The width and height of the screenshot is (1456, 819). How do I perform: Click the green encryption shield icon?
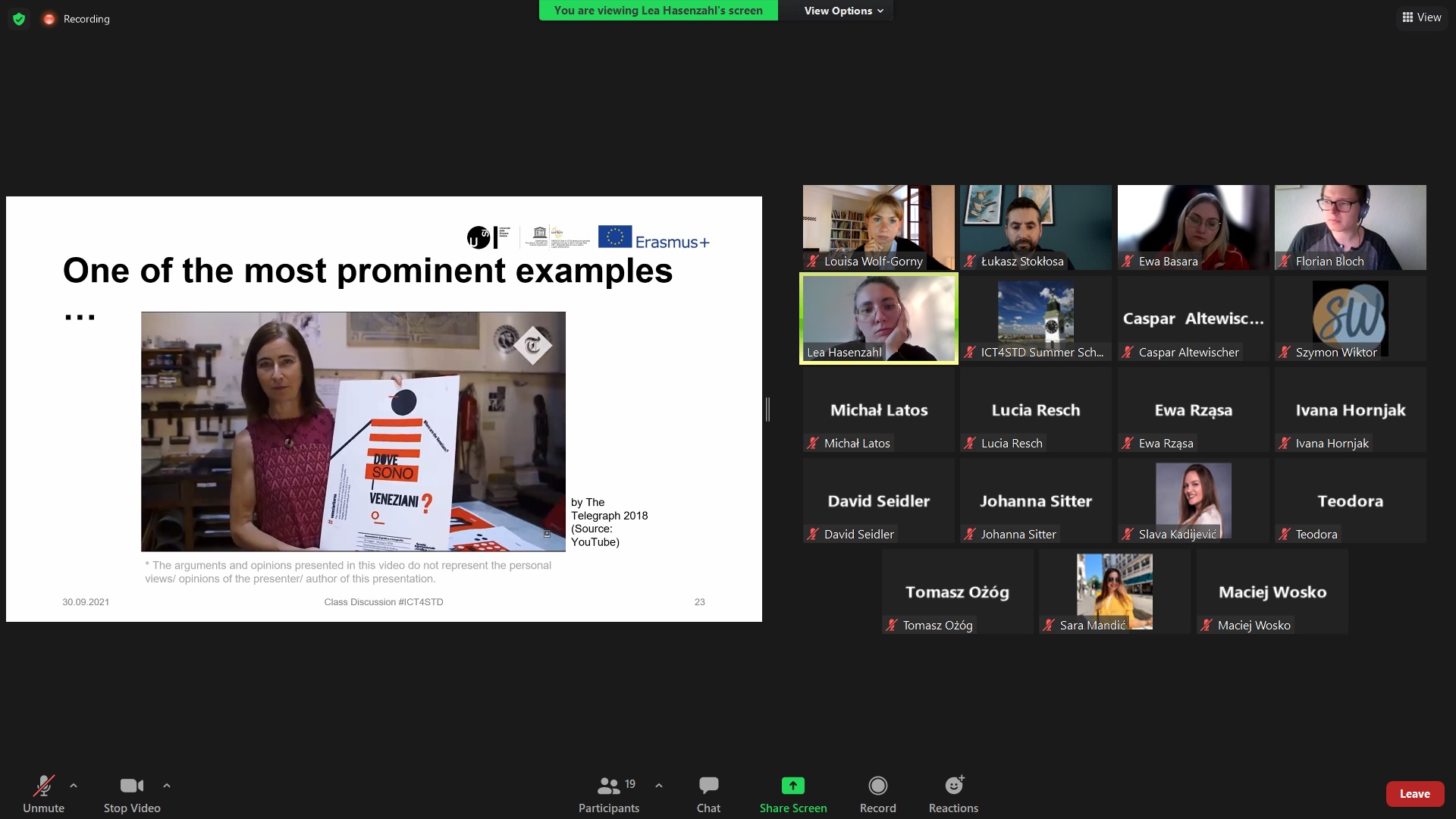pyautogui.click(x=19, y=19)
